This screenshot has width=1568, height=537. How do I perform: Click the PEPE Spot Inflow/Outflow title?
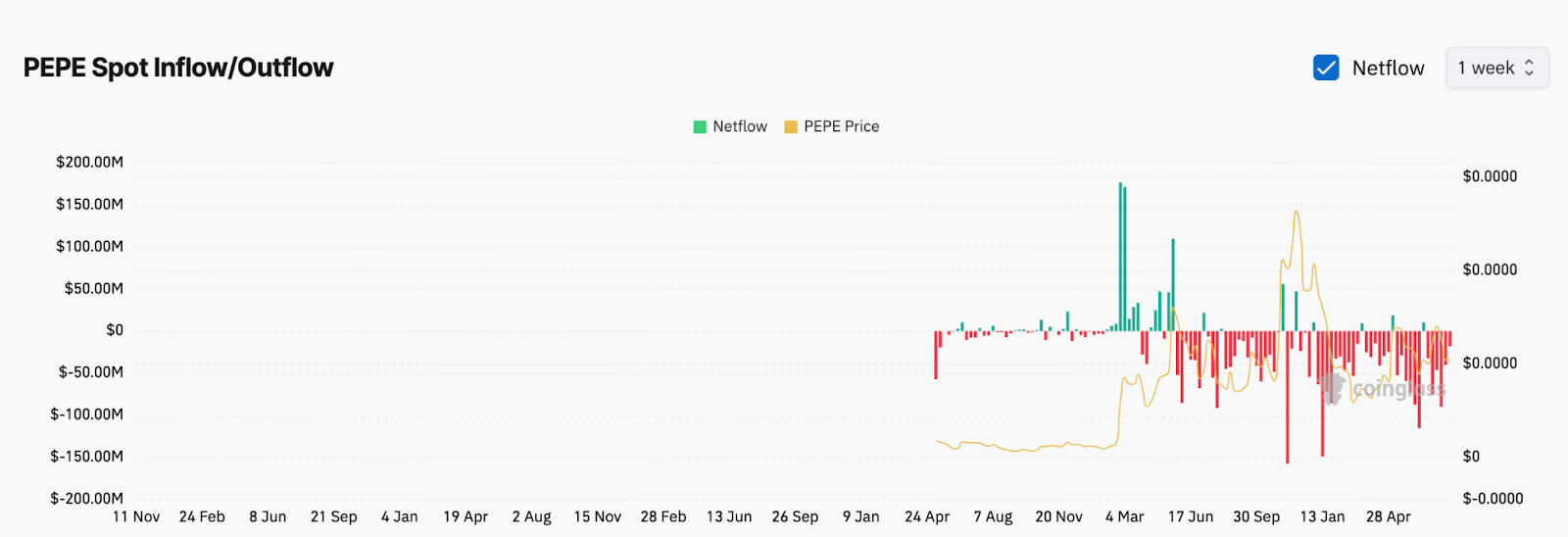[178, 68]
